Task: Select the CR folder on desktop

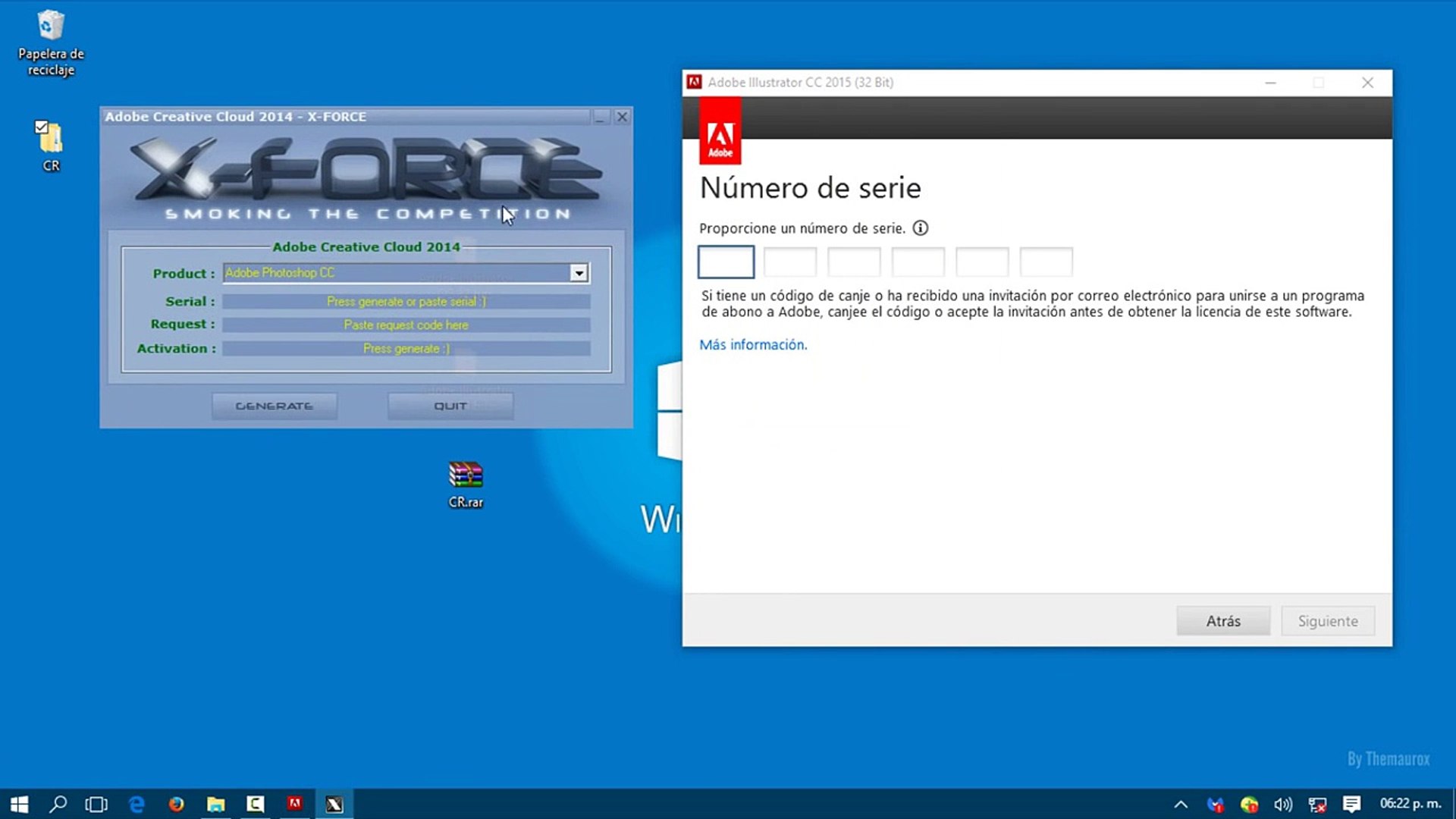Action: click(51, 146)
